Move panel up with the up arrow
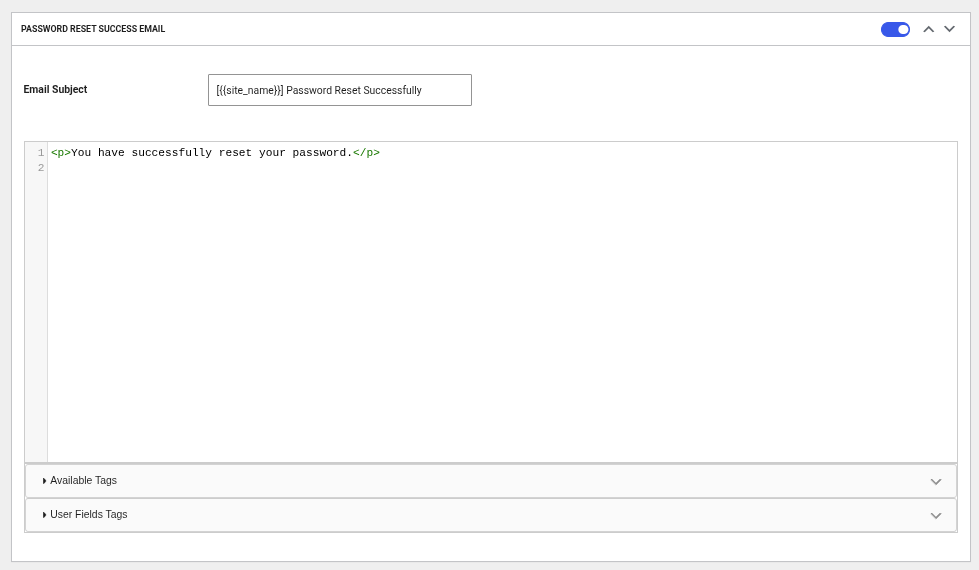This screenshot has height=570, width=979. 928,29
